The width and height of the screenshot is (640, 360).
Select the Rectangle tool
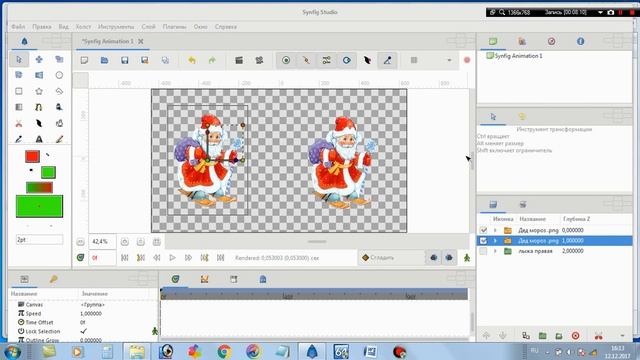(x=19, y=91)
